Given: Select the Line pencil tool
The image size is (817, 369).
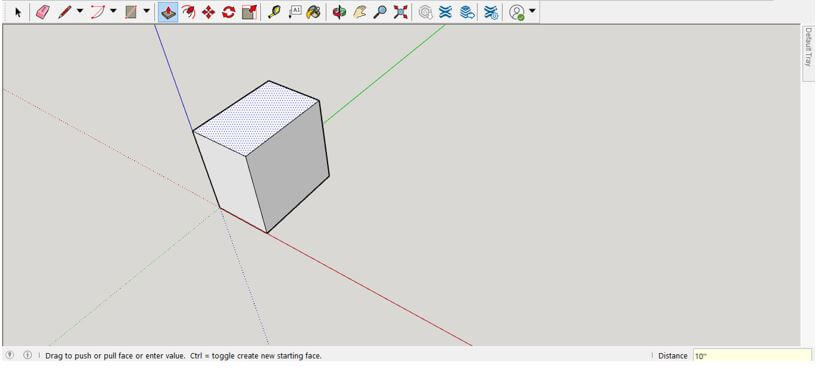Looking at the screenshot, I should point(65,13).
